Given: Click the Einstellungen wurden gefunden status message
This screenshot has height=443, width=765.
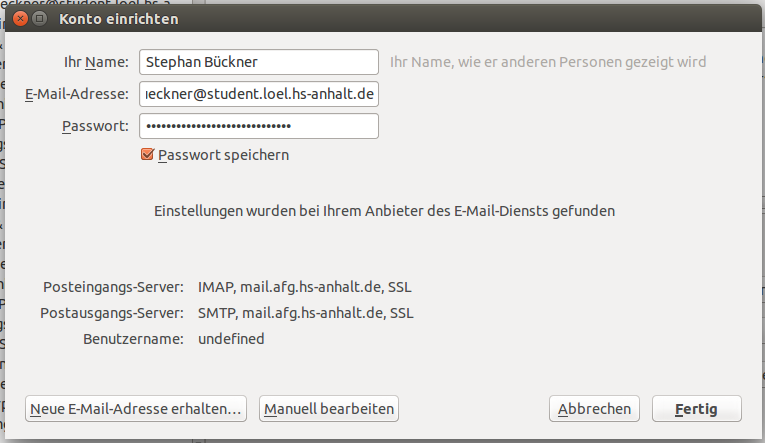Looking at the screenshot, I should coord(384,211).
